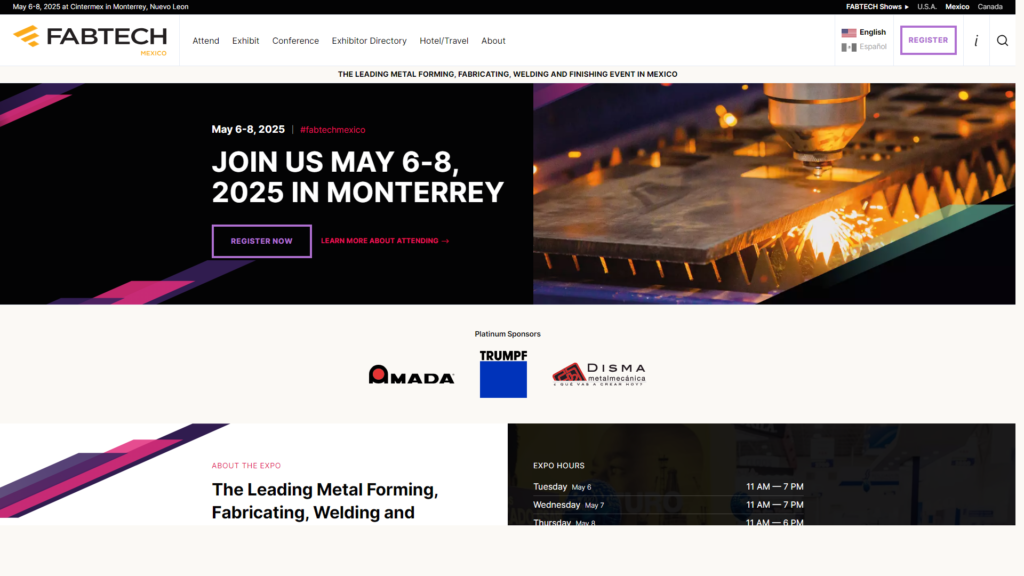Follow Learn More About Attending link
Screen dimensions: 1024x576
pos(385,241)
